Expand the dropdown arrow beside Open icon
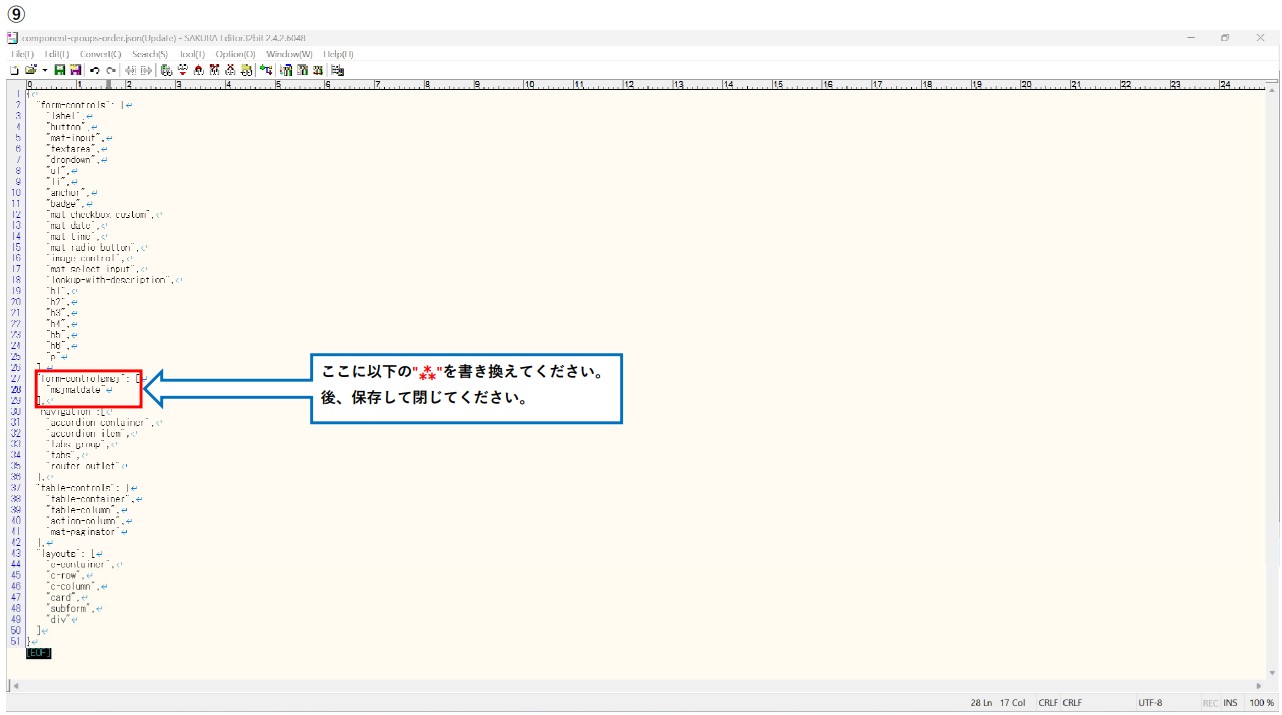This screenshot has height=715, width=1282. pyautogui.click(x=45, y=70)
